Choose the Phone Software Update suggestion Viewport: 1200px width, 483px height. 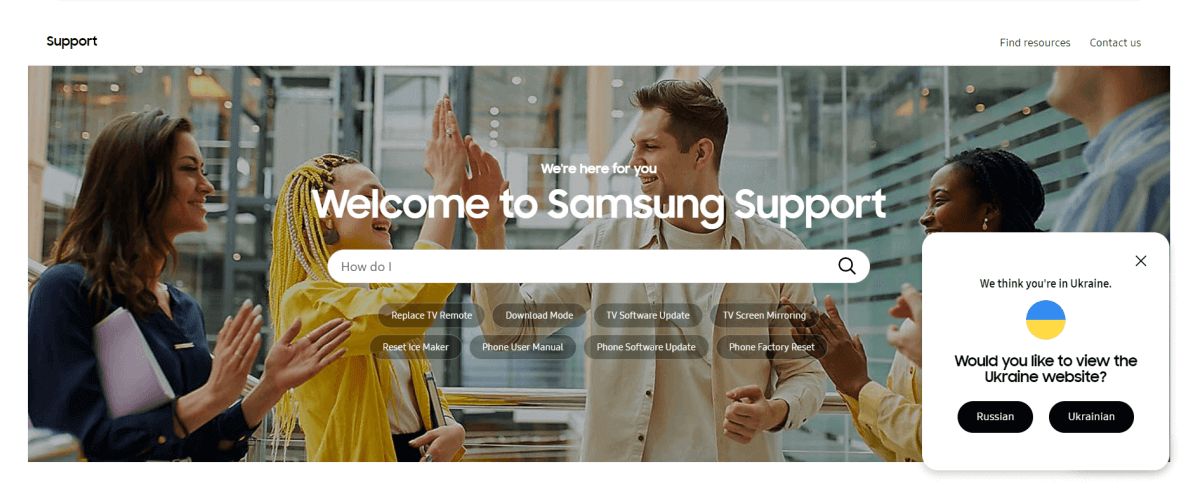coord(646,347)
